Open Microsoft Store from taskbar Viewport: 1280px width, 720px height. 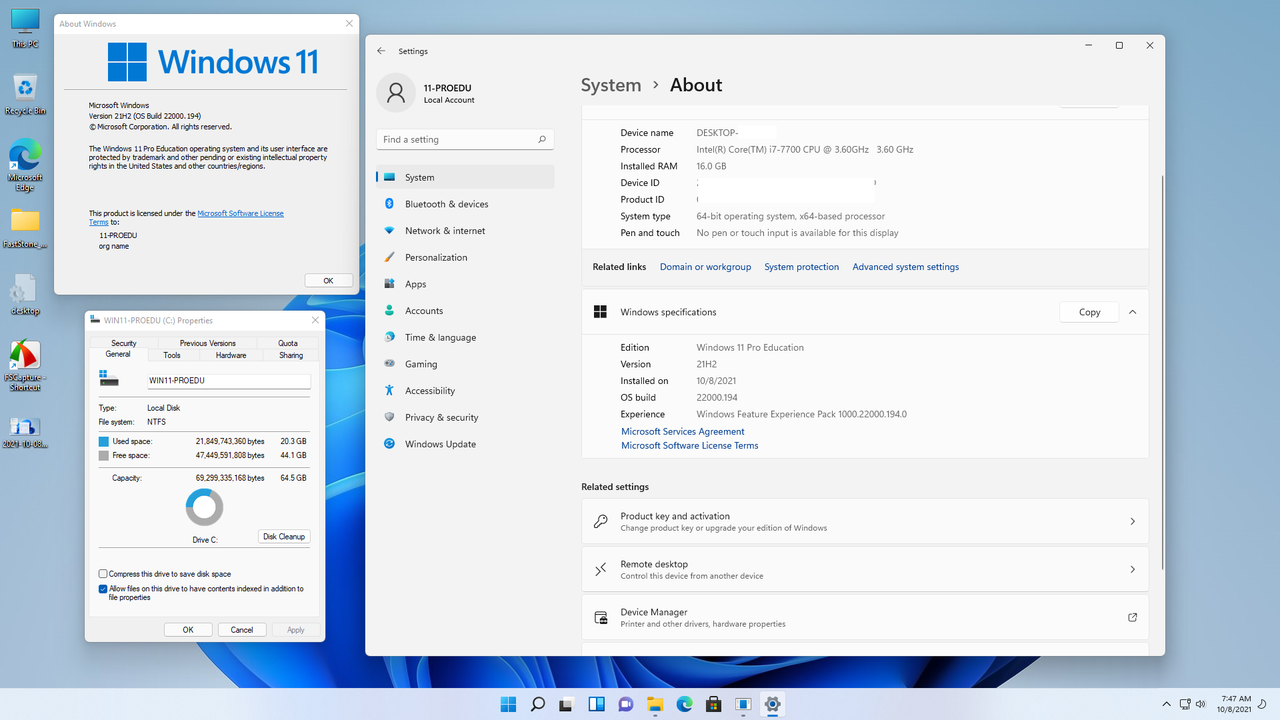[714, 704]
